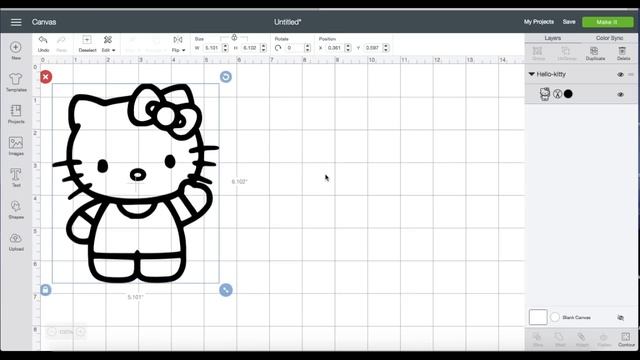The image size is (640, 360).
Task: Toggle visibility of the kitty image layer
Action: coord(620,94)
